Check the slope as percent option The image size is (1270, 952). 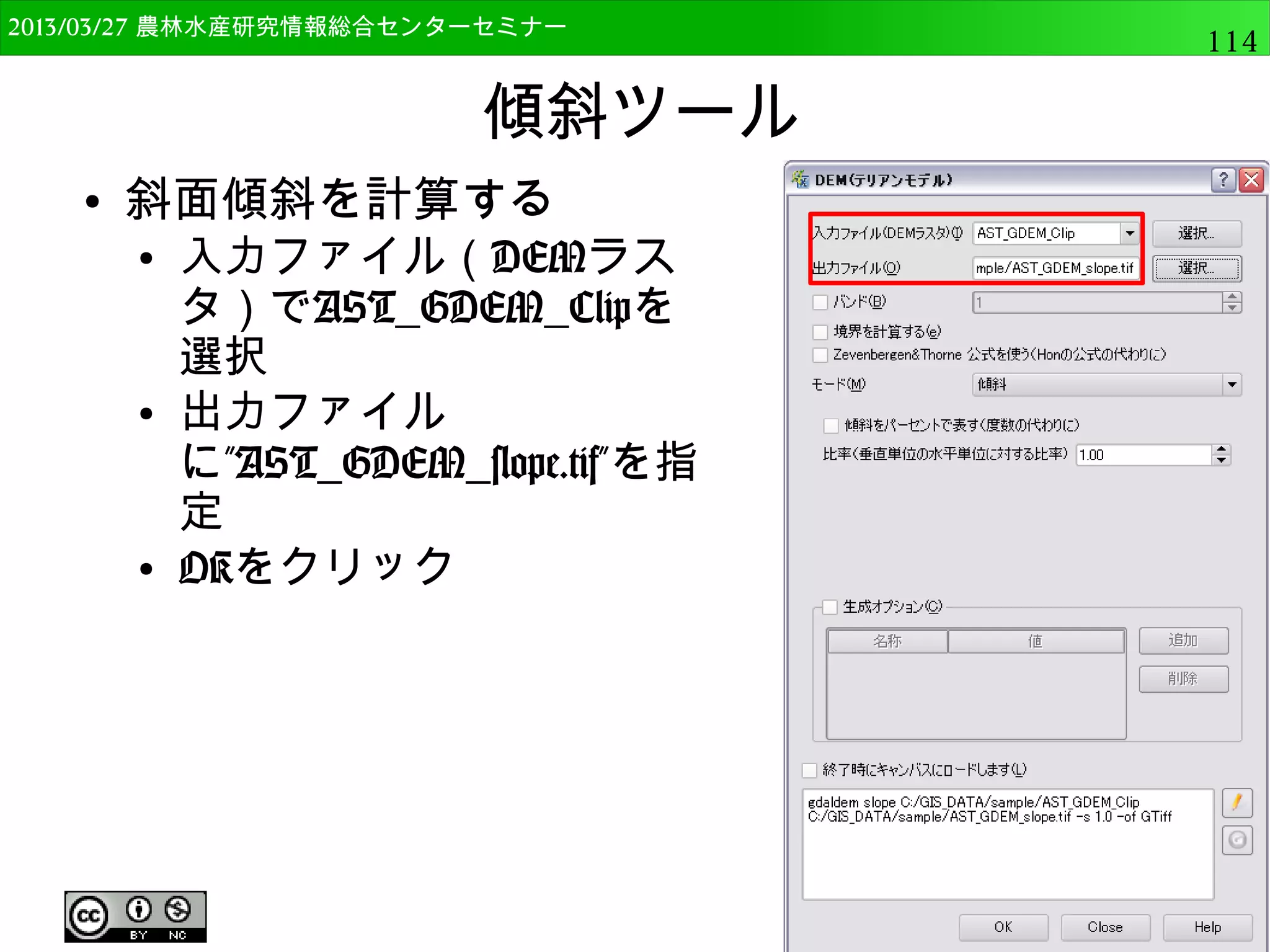click(x=831, y=425)
